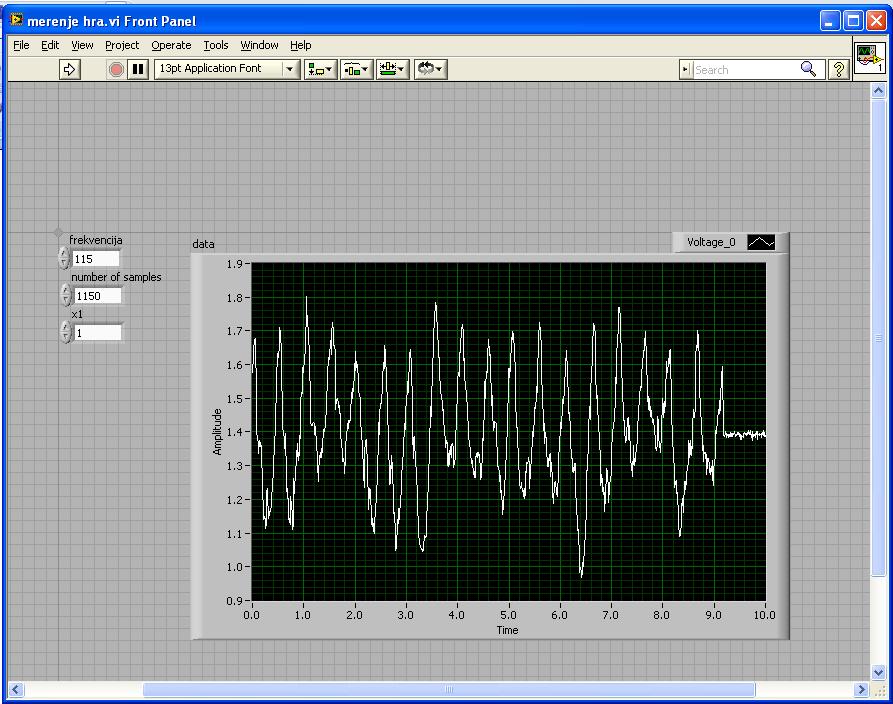Click the x1 increment/decrement stepper
This screenshot has width=893, height=704.
(x=66, y=331)
